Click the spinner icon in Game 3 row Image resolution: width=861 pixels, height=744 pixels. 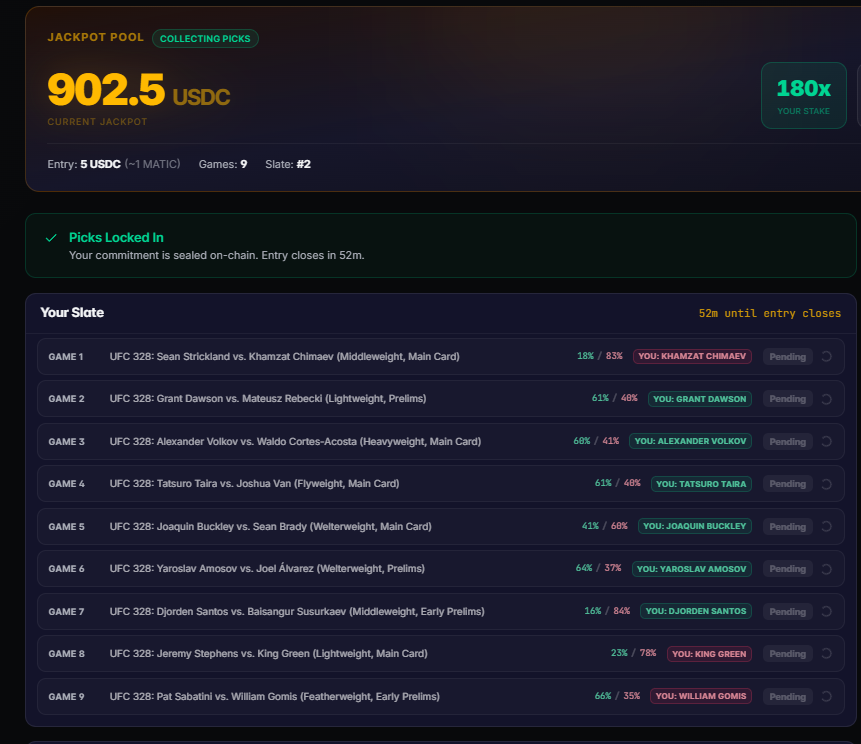(x=826, y=441)
